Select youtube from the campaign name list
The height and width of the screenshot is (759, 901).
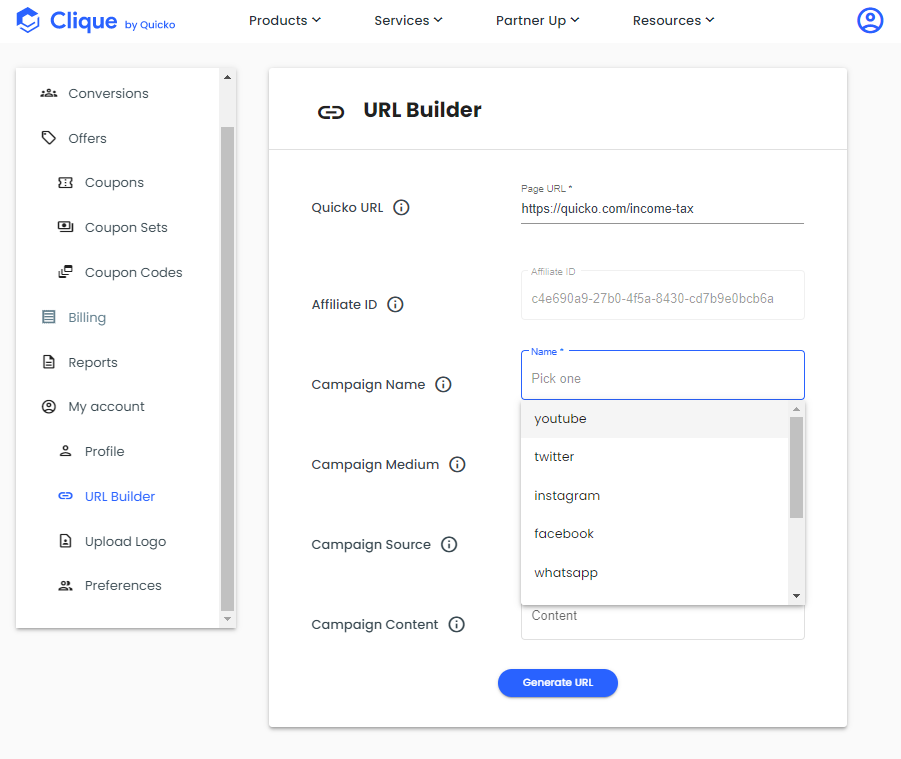[x=654, y=419]
